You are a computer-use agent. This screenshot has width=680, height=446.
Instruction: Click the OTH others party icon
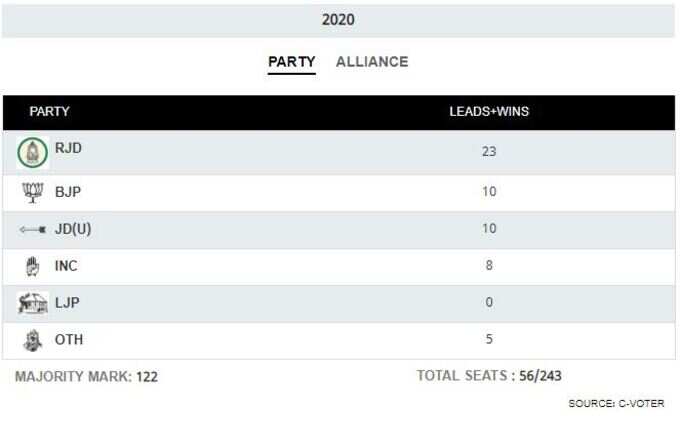coord(33,340)
